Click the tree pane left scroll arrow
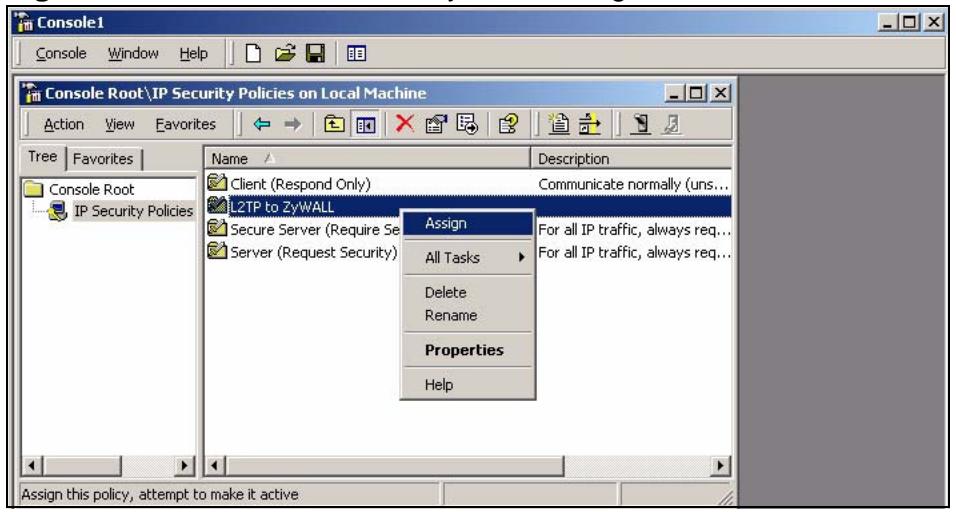The image size is (956, 512). pos(32,466)
